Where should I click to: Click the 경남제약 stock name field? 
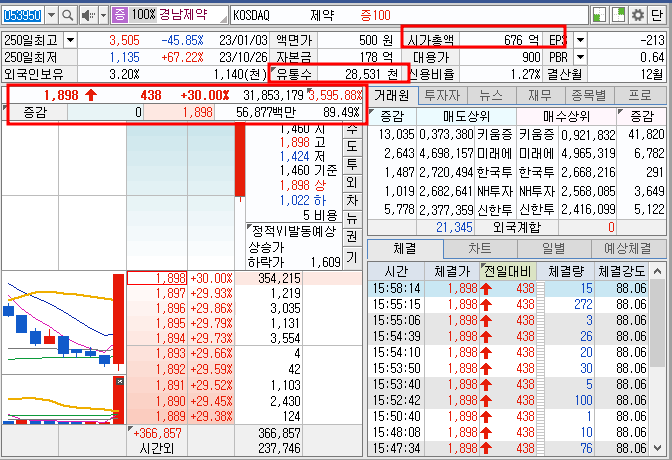(x=183, y=15)
